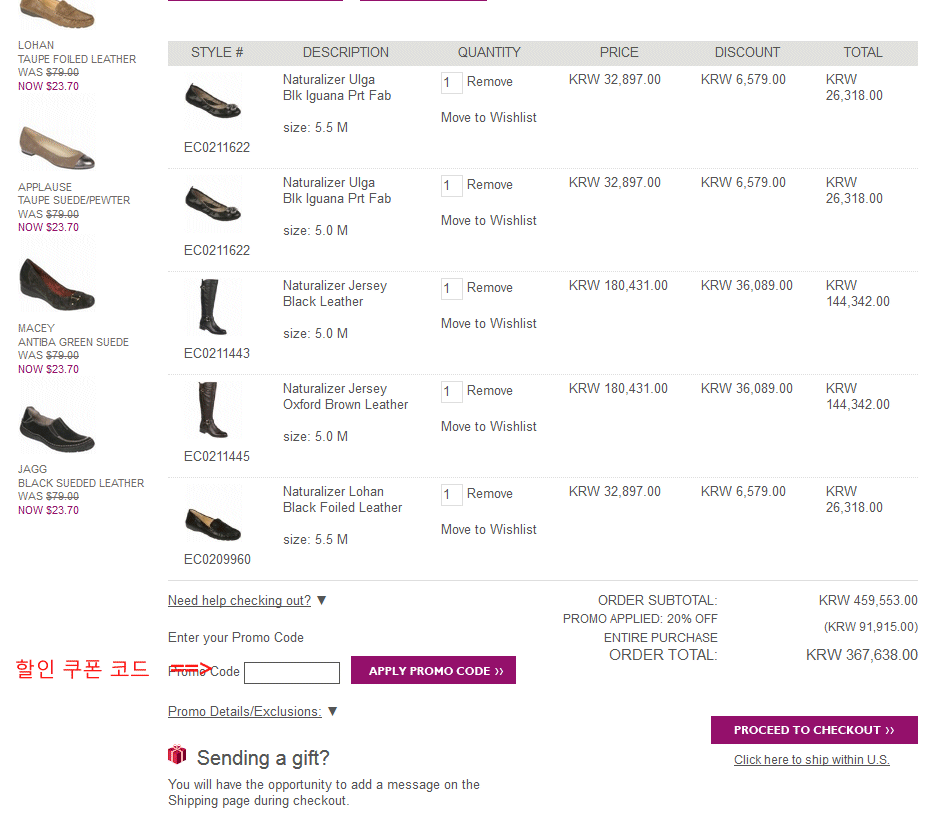This screenshot has width=951, height=823.
Task: Click the ship within U.S. link
Action: point(811,760)
